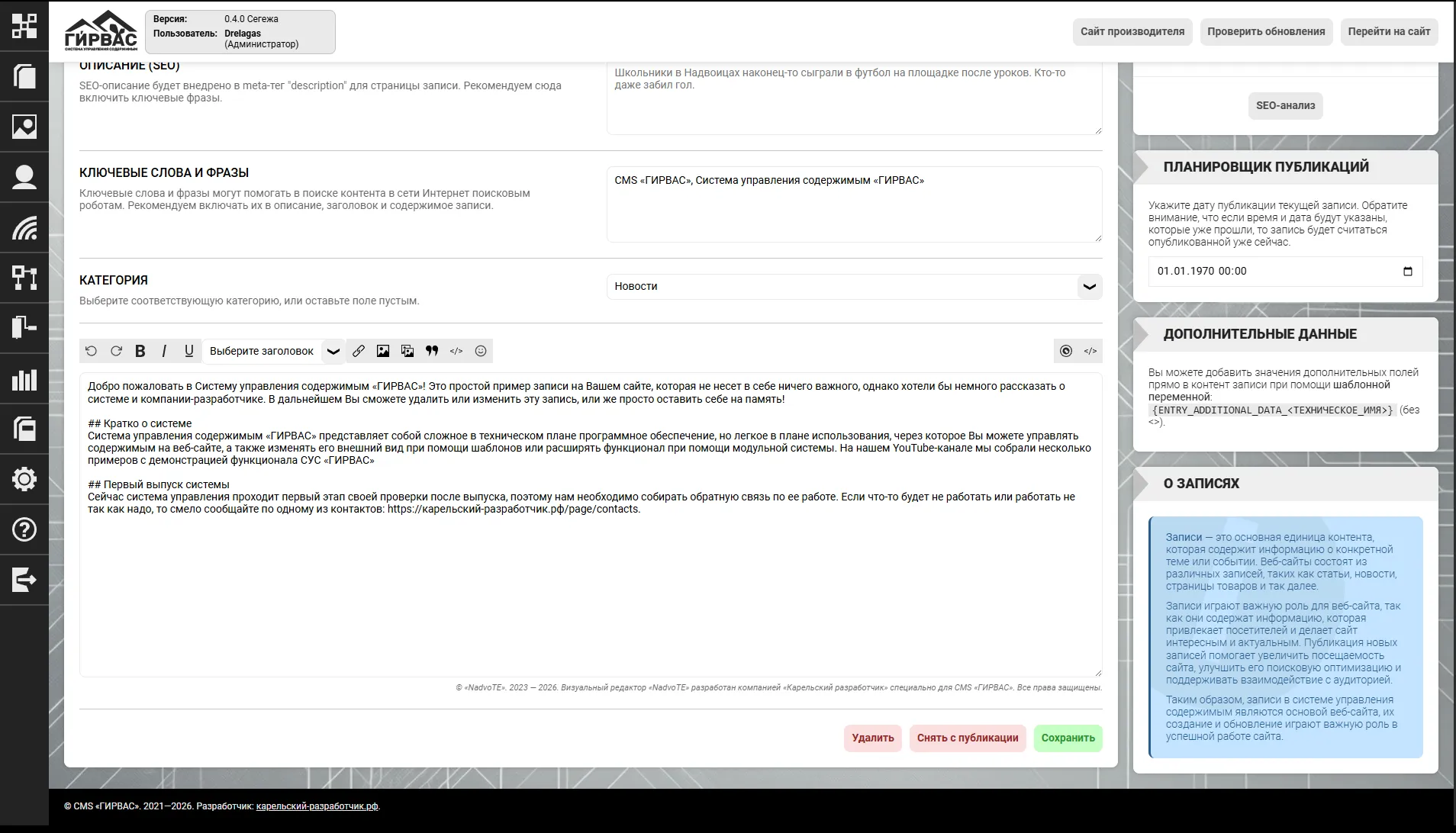Click the 'Сайт производителя' button

pyautogui.click(x=1132, y=32)
